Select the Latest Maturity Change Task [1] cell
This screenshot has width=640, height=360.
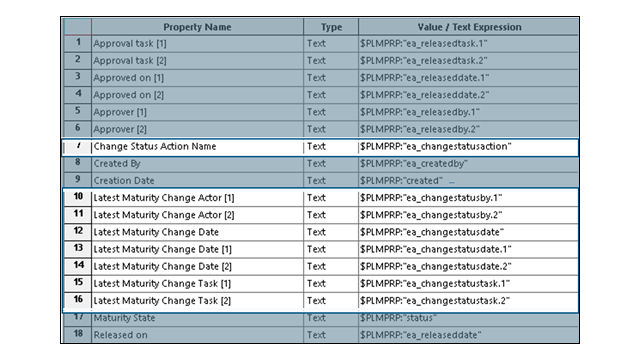(197, 284)
